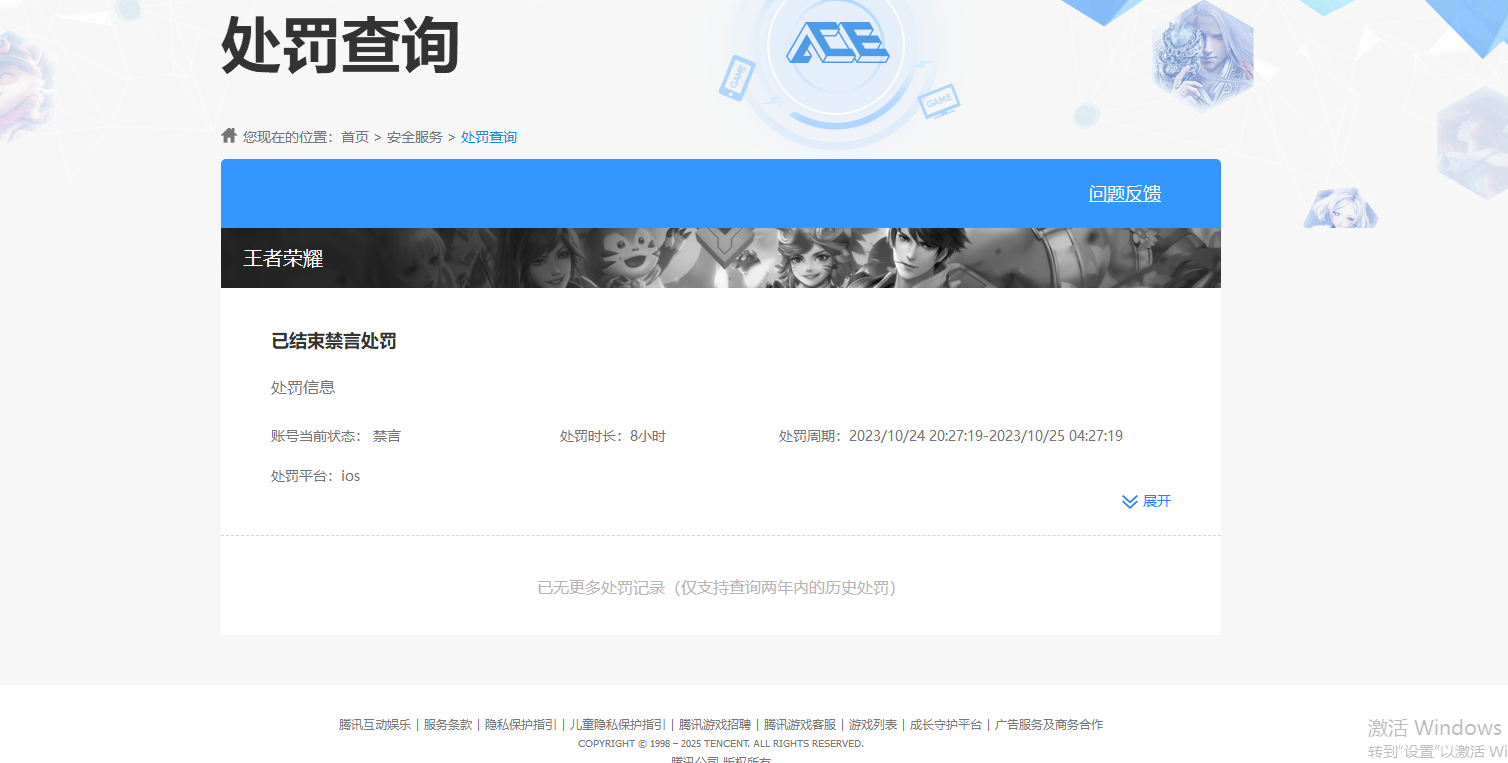Click the 已无更多处罚记录 notice text
The image size is (1508, 763).
(x=720, y=588)
